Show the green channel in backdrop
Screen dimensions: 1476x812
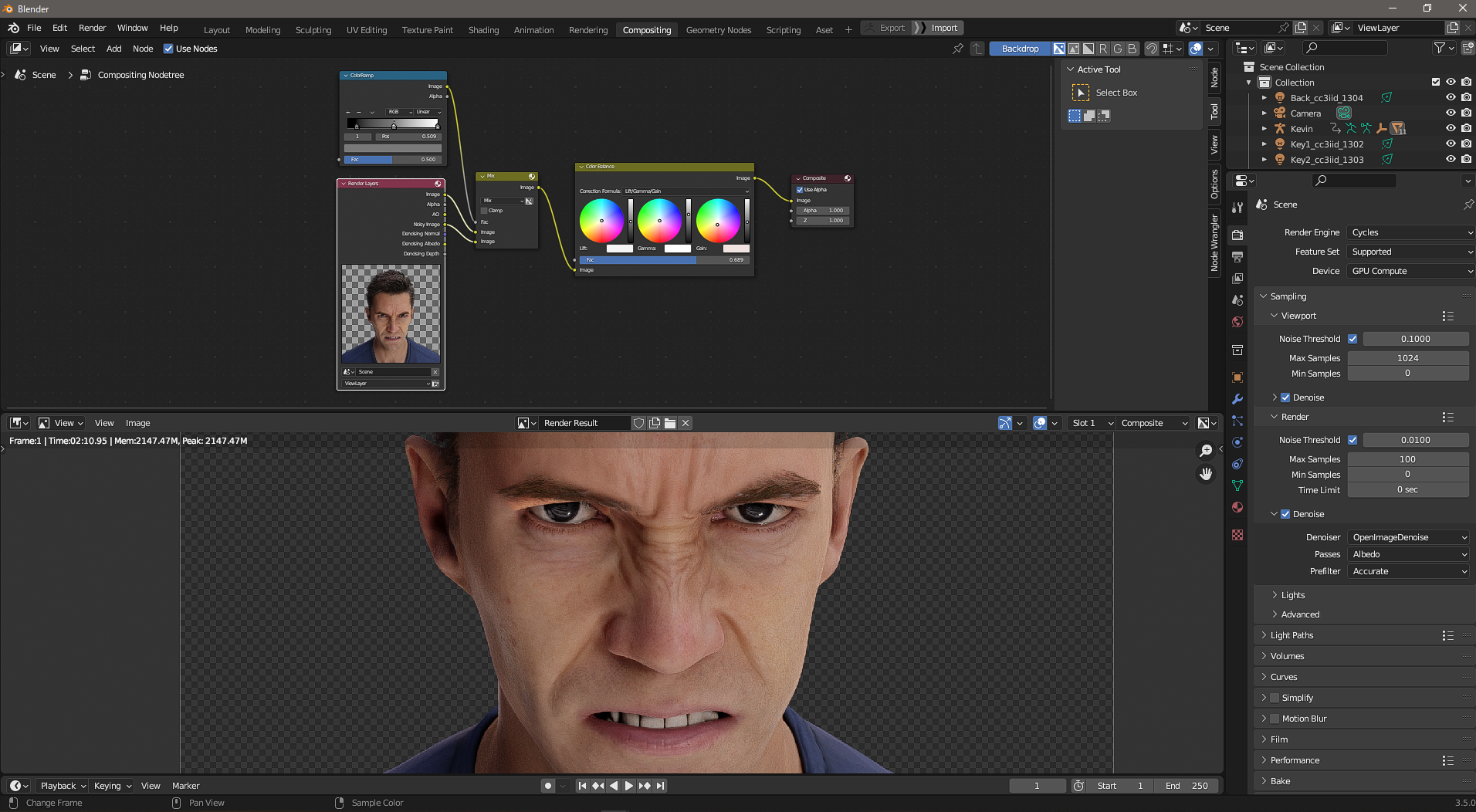click(1118, 49)
